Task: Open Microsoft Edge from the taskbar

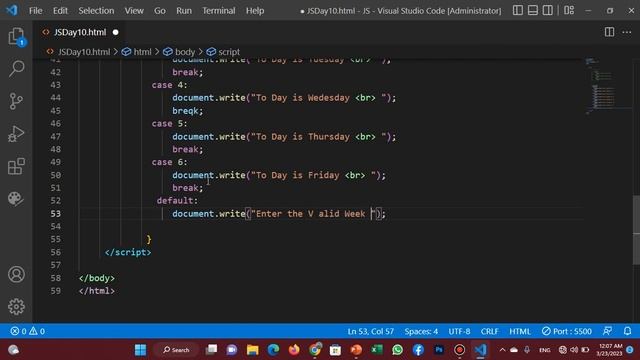Action: (x=273, y=350)
